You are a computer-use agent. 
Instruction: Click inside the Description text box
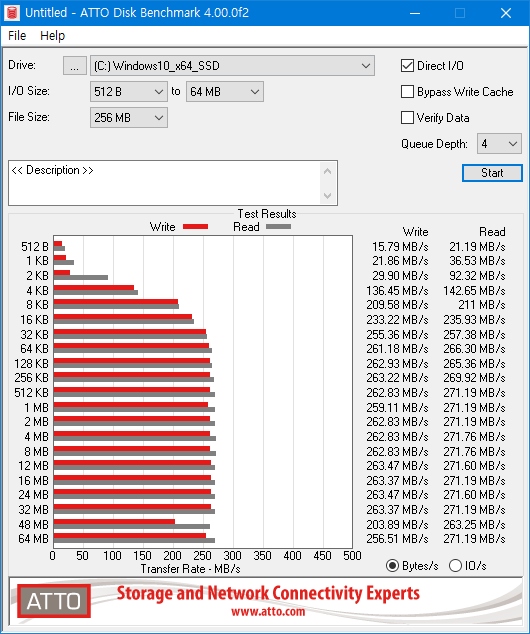click(x=164, y=183)
